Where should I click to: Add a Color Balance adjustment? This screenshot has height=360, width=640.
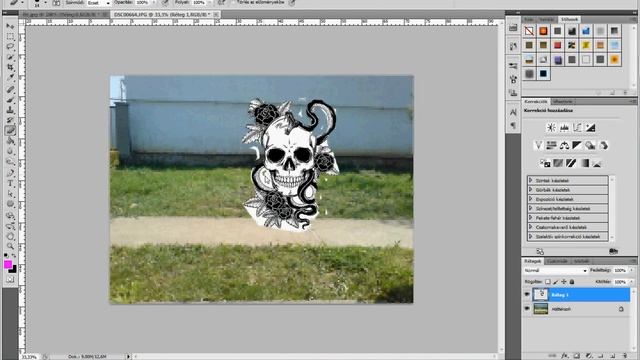point(564,145)
